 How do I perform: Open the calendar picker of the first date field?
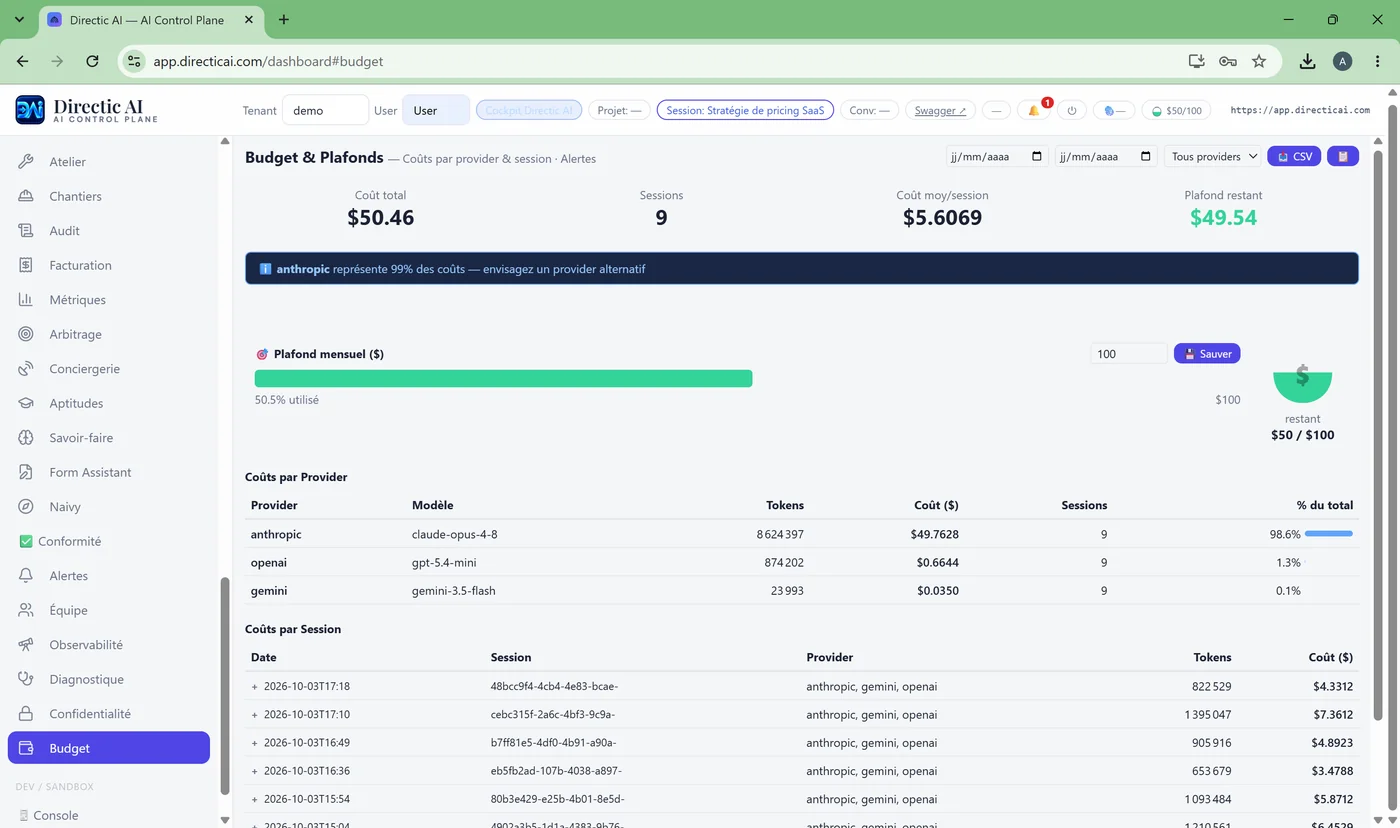[x=1036, y=156]
